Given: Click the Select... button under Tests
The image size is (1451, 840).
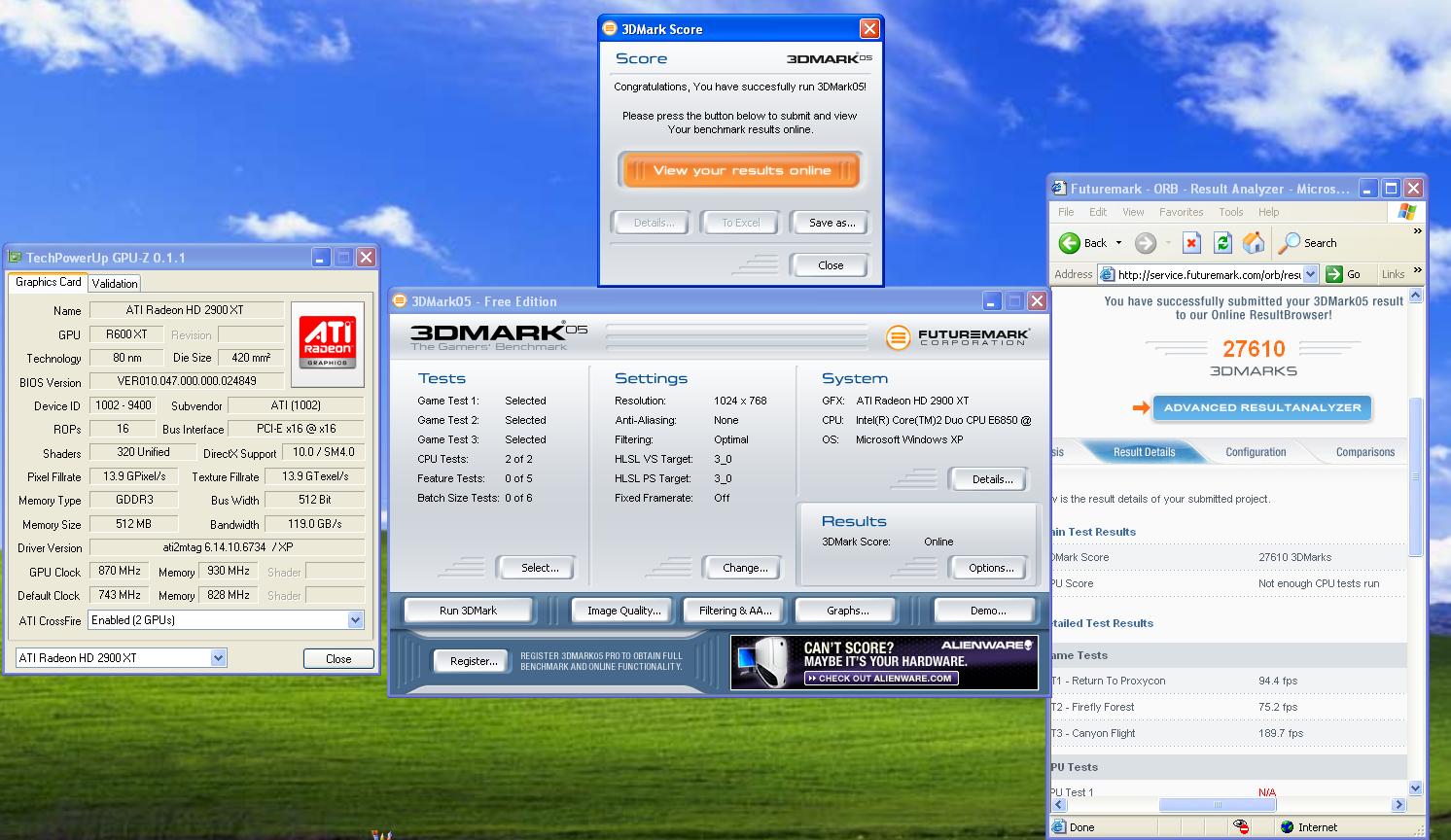Looking at the screenshot, I should [540, 568].
